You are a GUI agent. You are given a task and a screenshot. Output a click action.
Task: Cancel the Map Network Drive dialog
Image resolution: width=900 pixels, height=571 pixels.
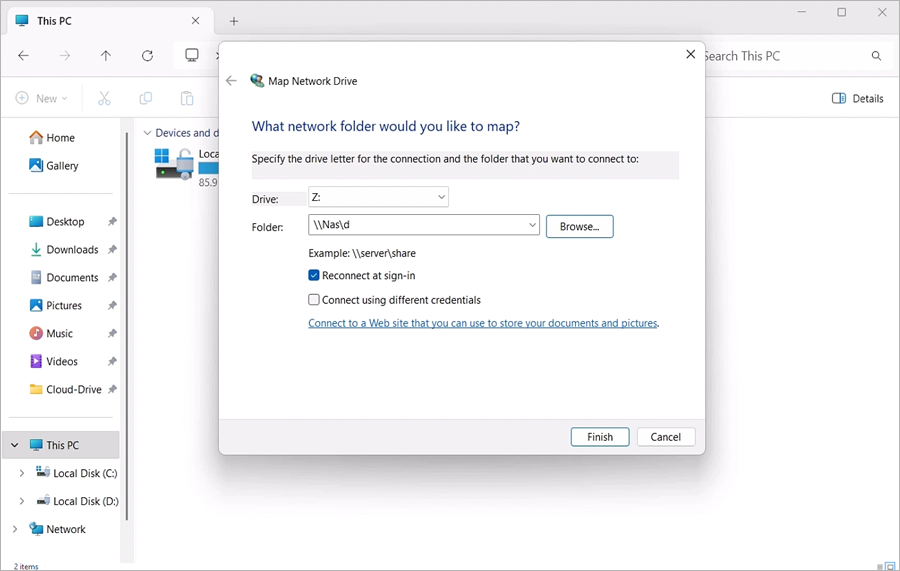click(666, 437)
